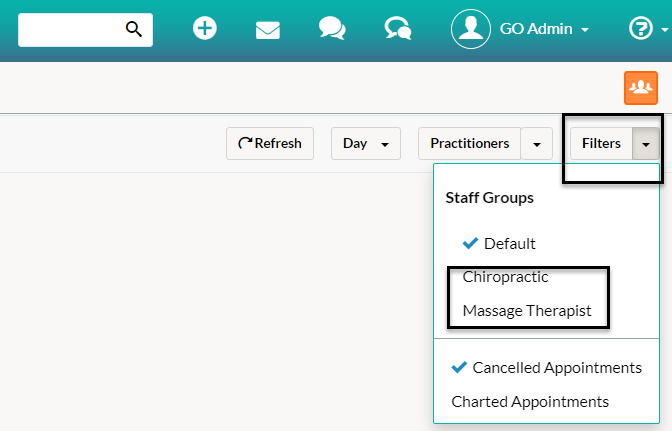Screen dimensions: 672x431
Task: Collapse the Filters dropdown arrow
Action: point(645,144)
